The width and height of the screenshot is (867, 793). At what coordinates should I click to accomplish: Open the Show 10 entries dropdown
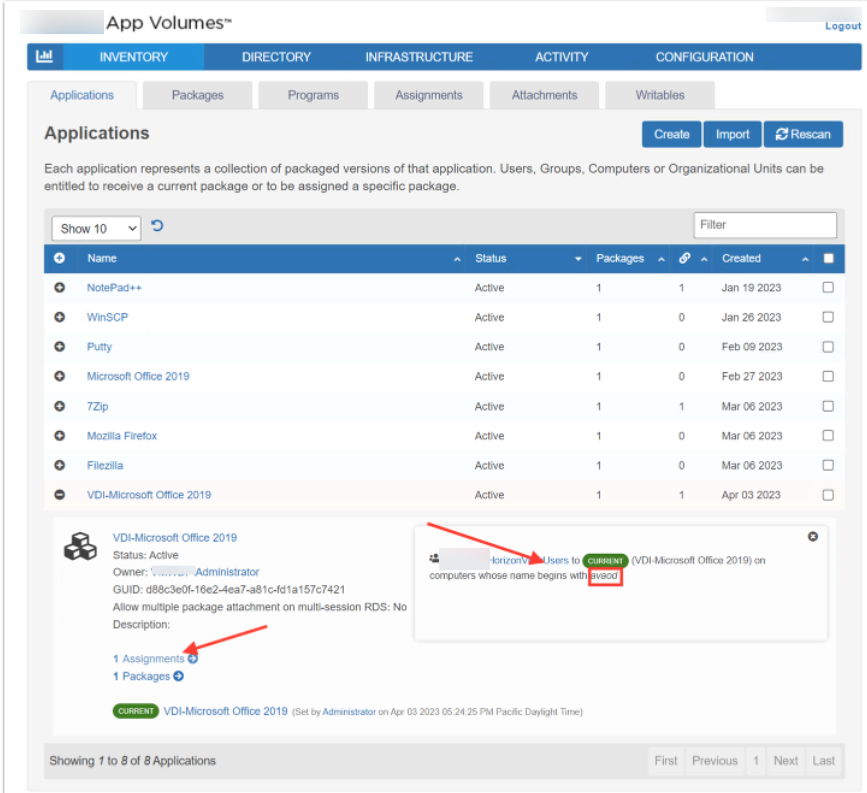click(96, 228)
